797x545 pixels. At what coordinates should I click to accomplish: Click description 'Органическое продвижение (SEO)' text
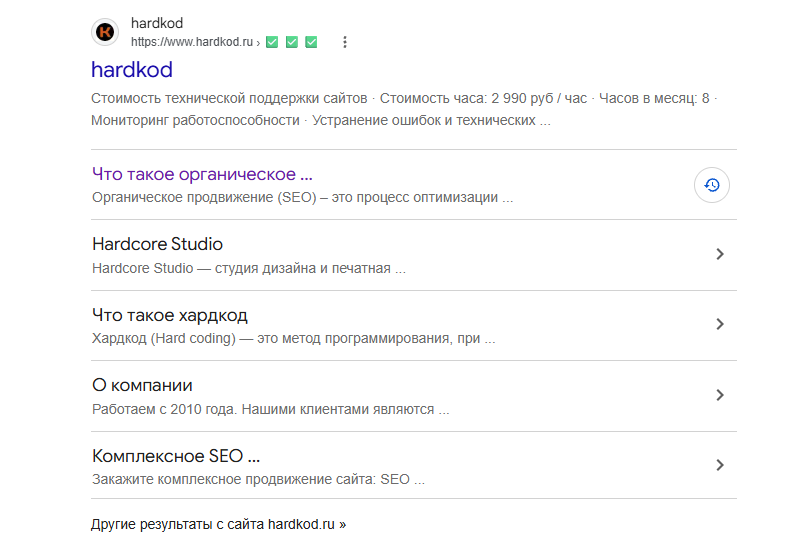point(204,197)
